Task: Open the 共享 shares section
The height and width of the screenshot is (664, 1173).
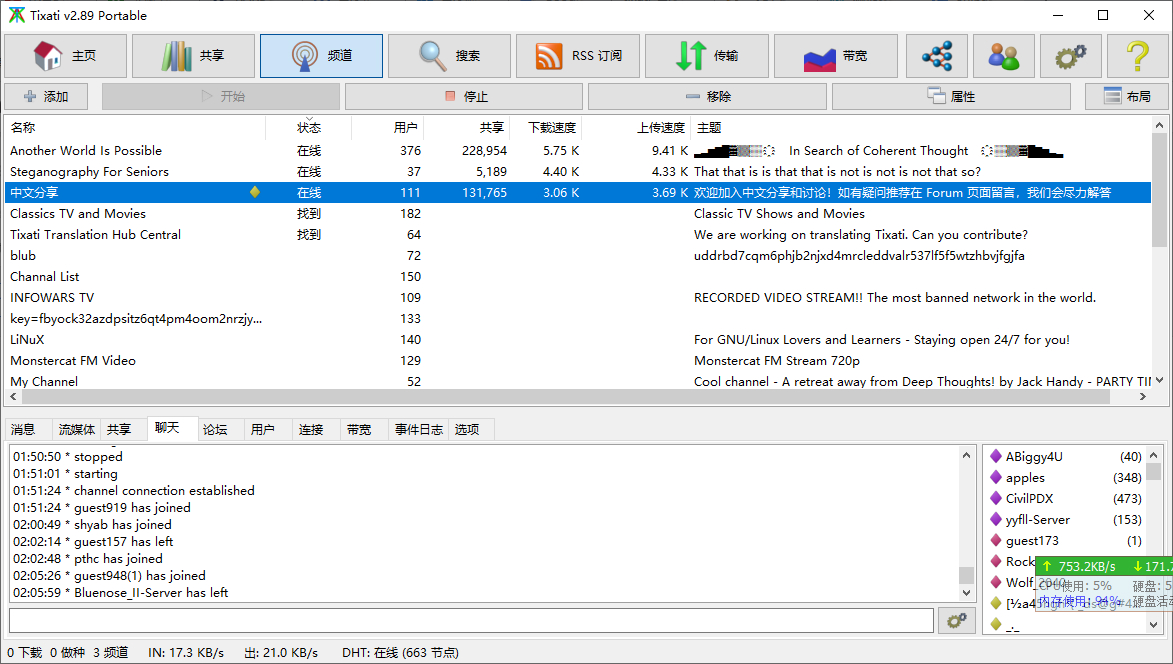Action: point(193,56)
